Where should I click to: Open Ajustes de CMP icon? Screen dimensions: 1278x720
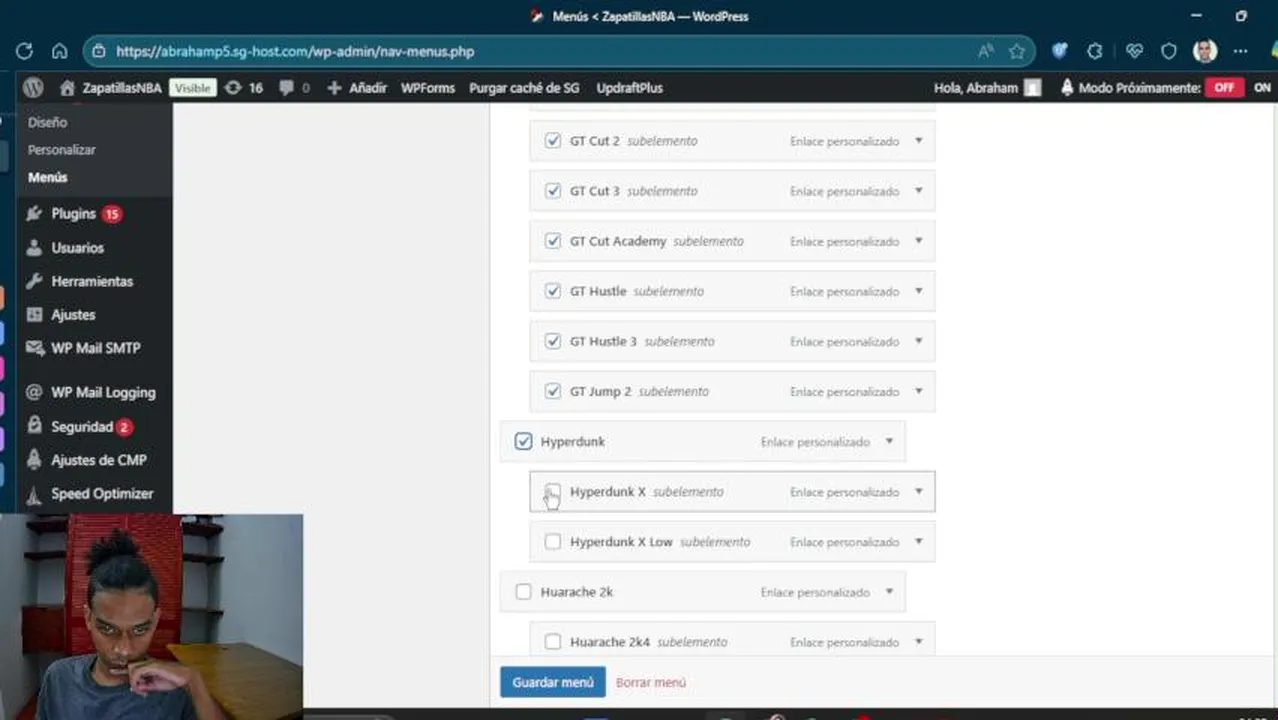click(x=35, y=460)
